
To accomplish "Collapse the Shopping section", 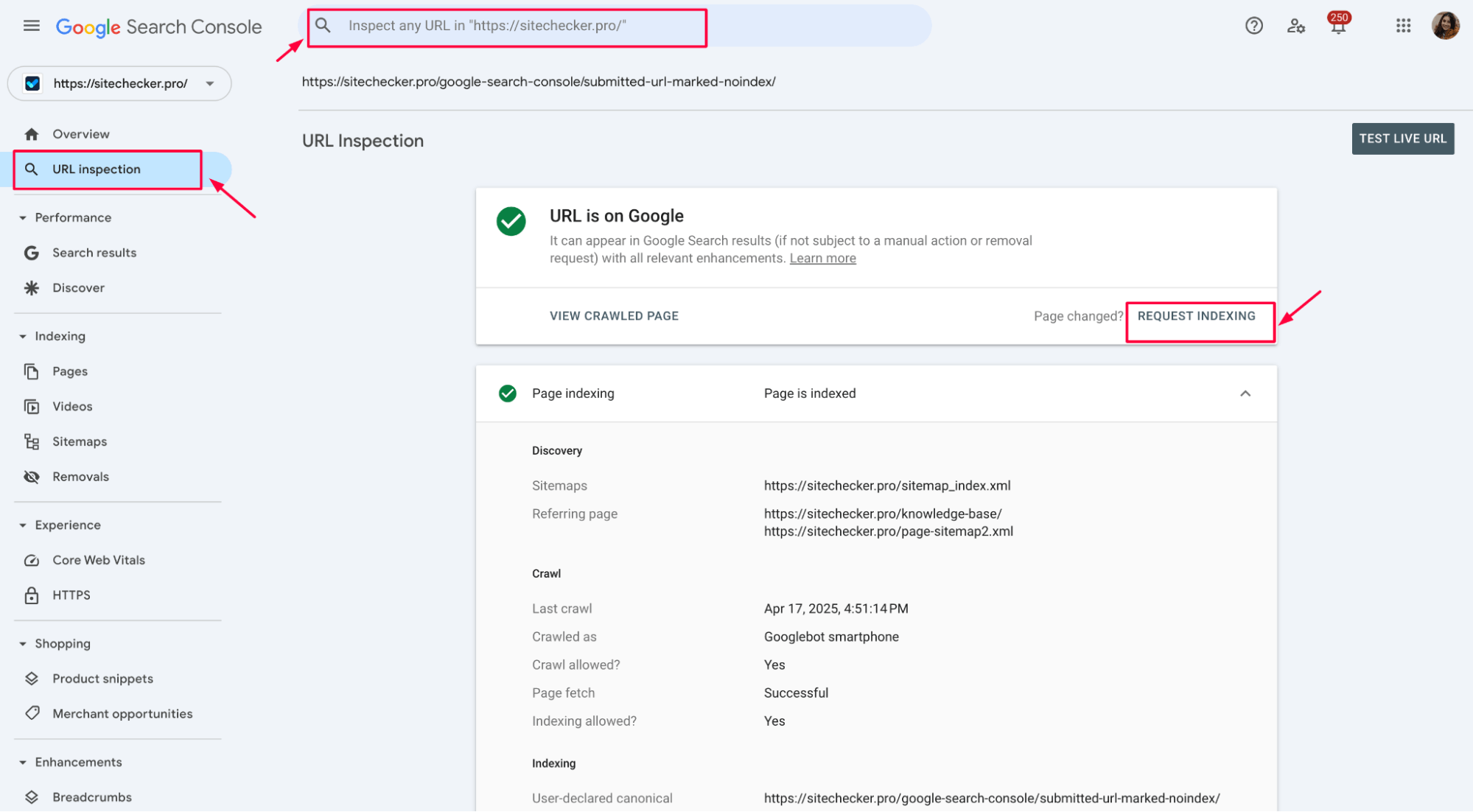I will click(23, 644).
